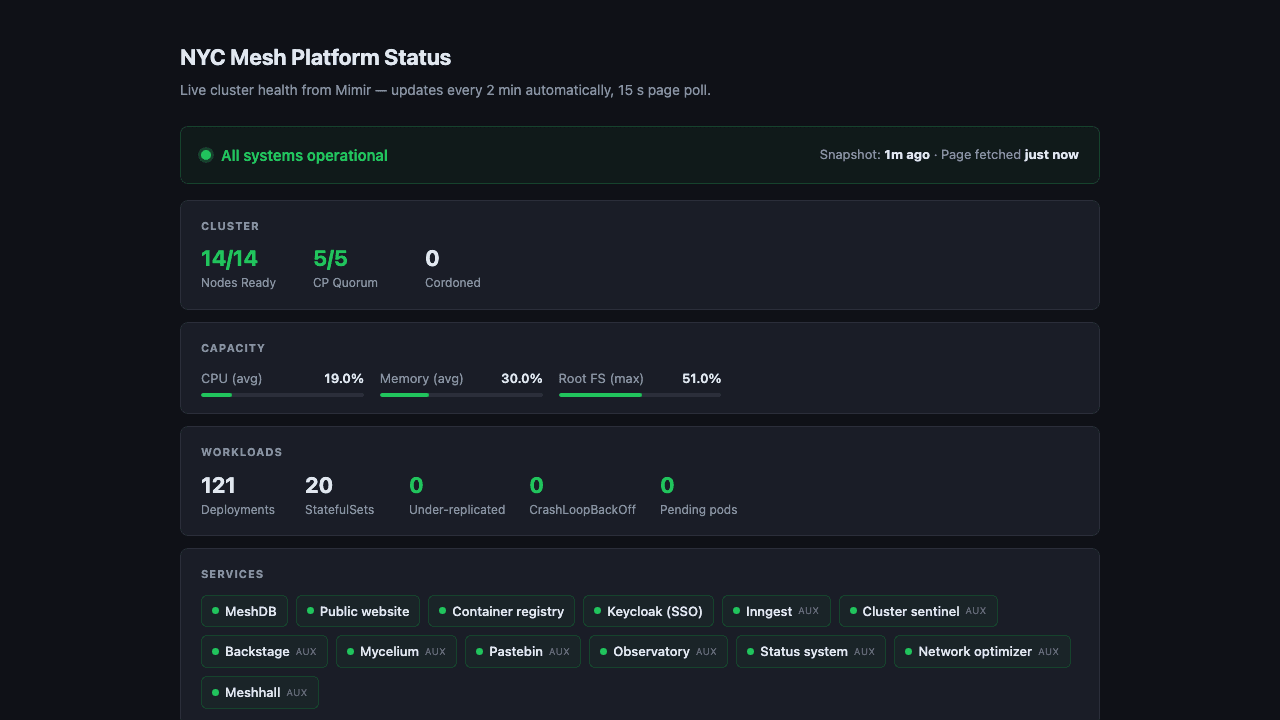Click the 51.0% Root FS value
The height and width of the screenshot is (720, 1280).
(701, 379)
